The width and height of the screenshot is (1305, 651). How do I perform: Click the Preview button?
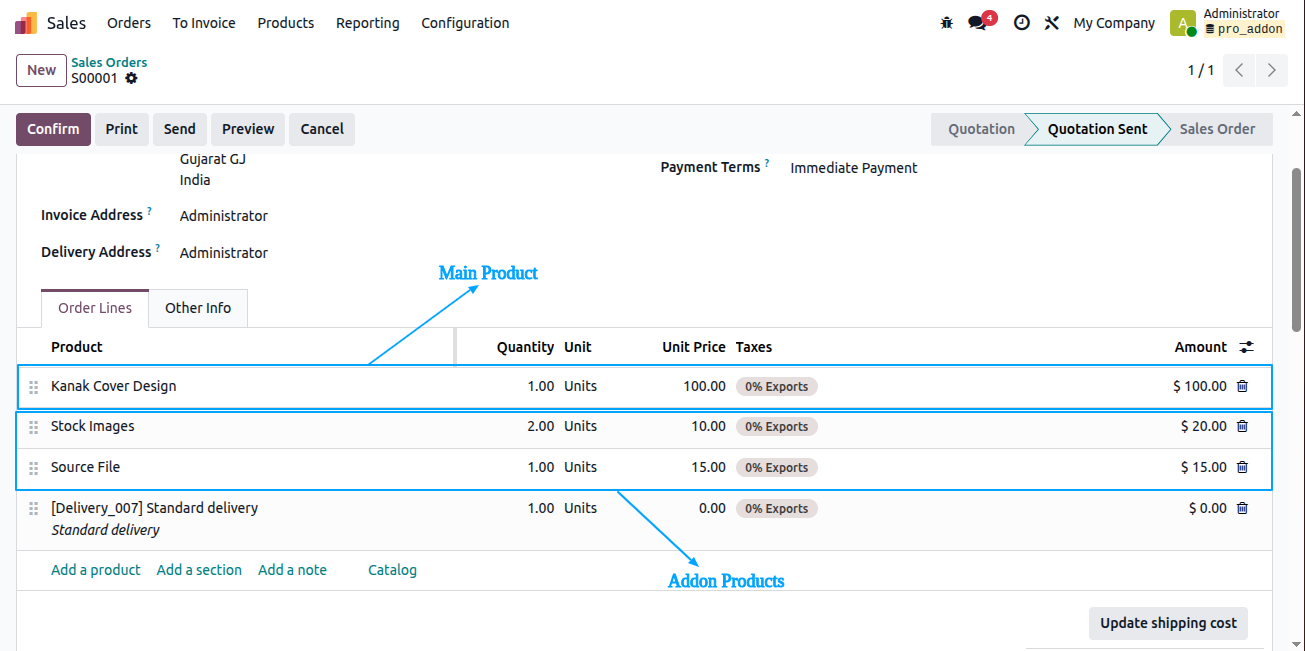(248, 129)
